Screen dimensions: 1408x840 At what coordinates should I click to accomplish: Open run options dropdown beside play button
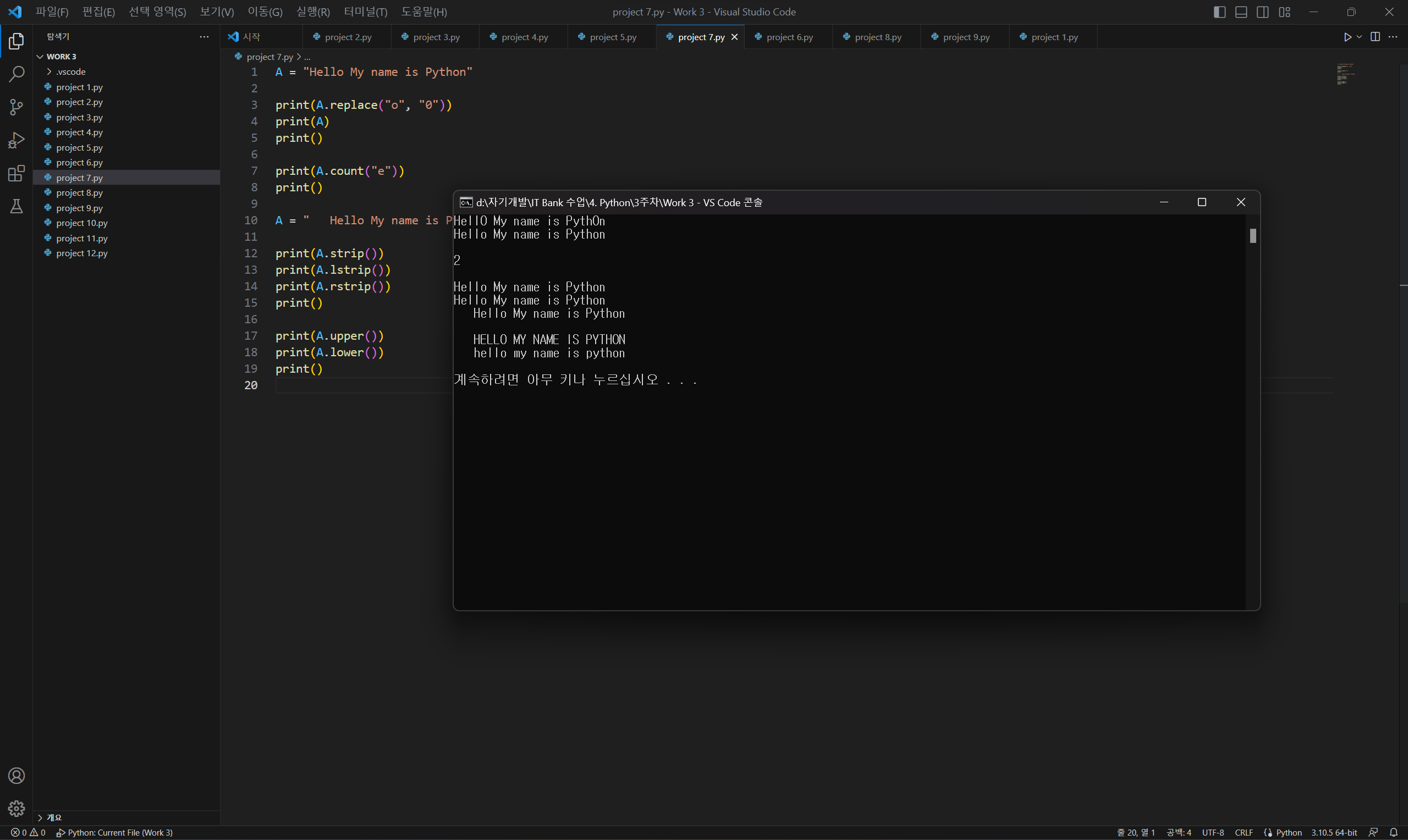pyautogui.click(x=1359, y=37)
